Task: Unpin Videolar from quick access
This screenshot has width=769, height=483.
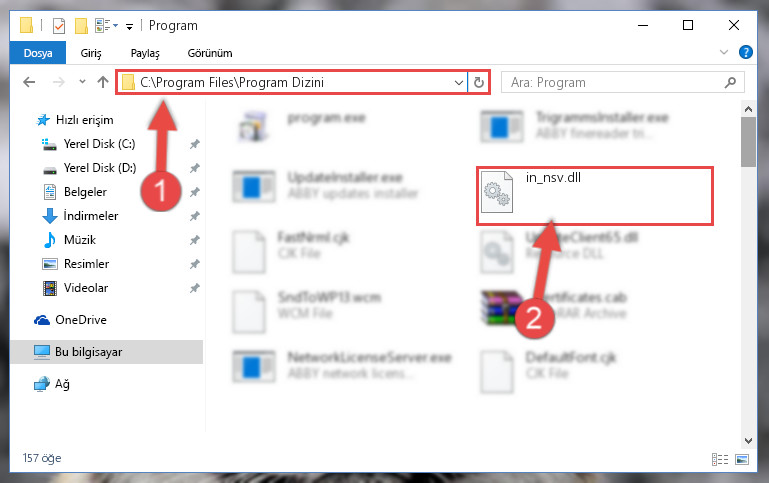Action: [195, 288]
